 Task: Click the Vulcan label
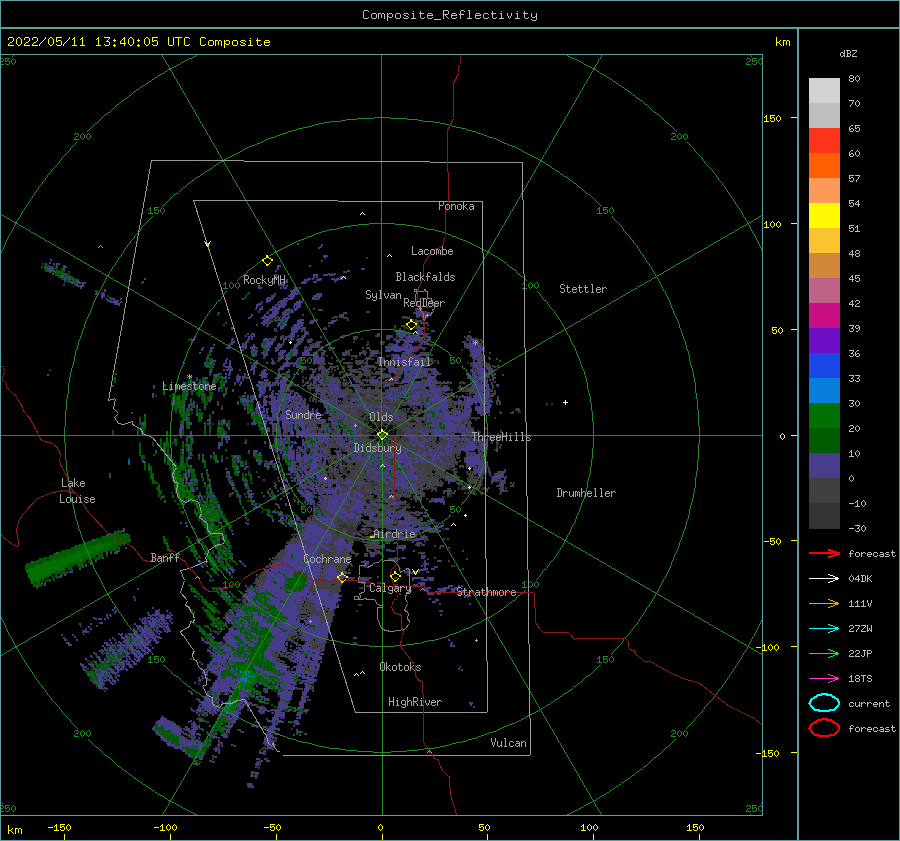(x=508, y=743)
